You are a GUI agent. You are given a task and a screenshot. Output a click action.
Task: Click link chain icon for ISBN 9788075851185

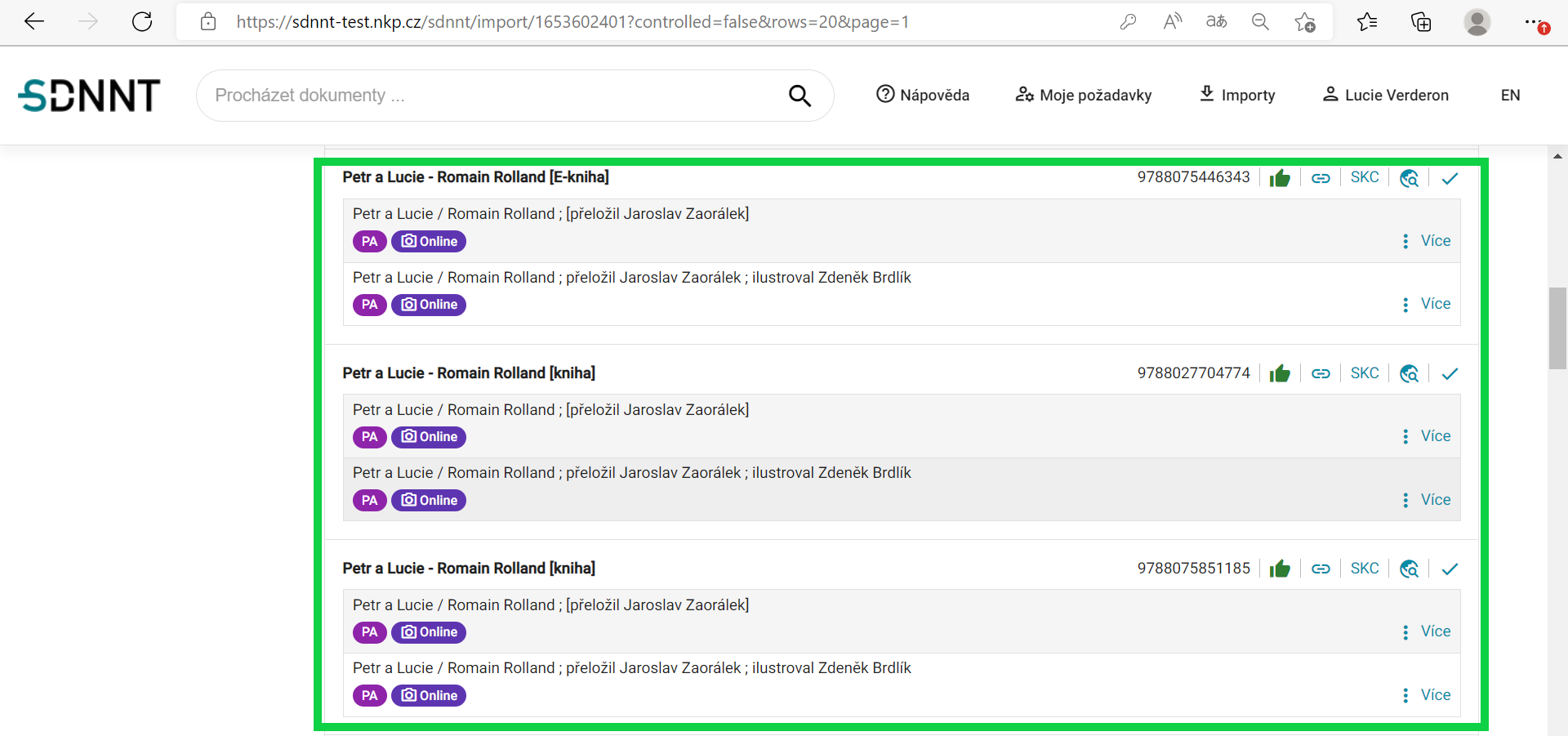(1321, 569)
